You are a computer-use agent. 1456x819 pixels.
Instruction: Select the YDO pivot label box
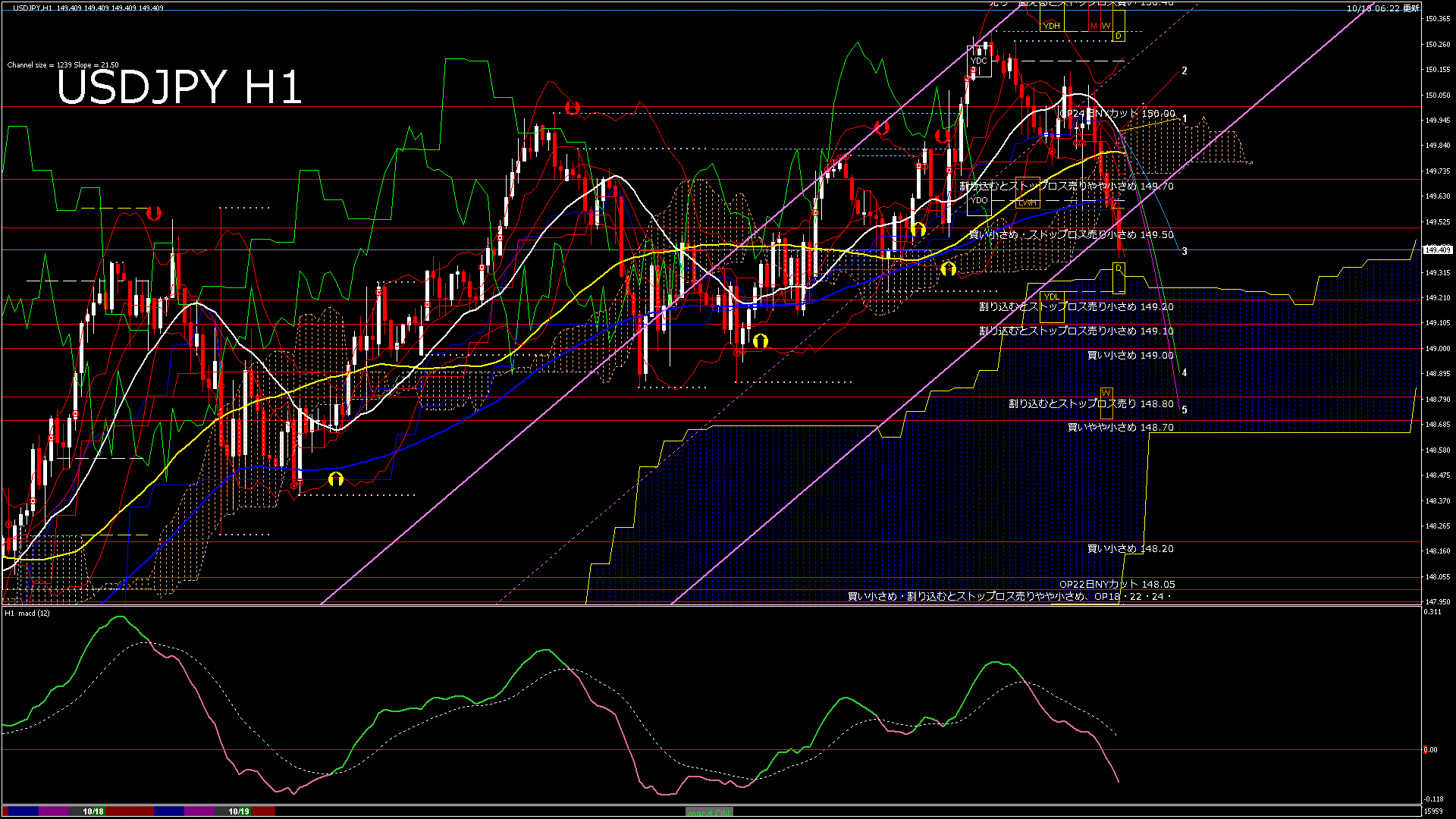979,200
